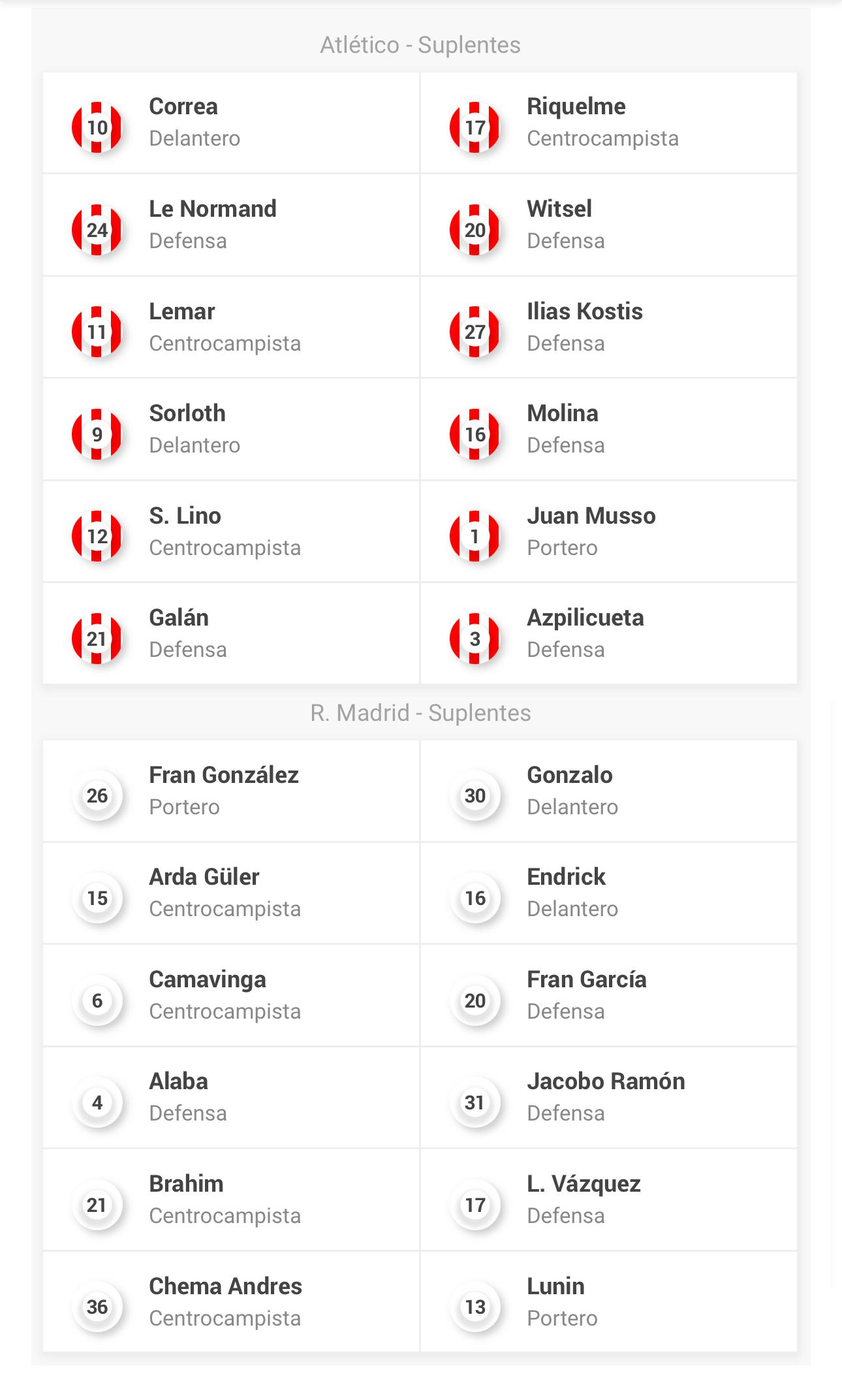
Task: Select the Jacobo Ramón Defensa row
Action: 609,1097
